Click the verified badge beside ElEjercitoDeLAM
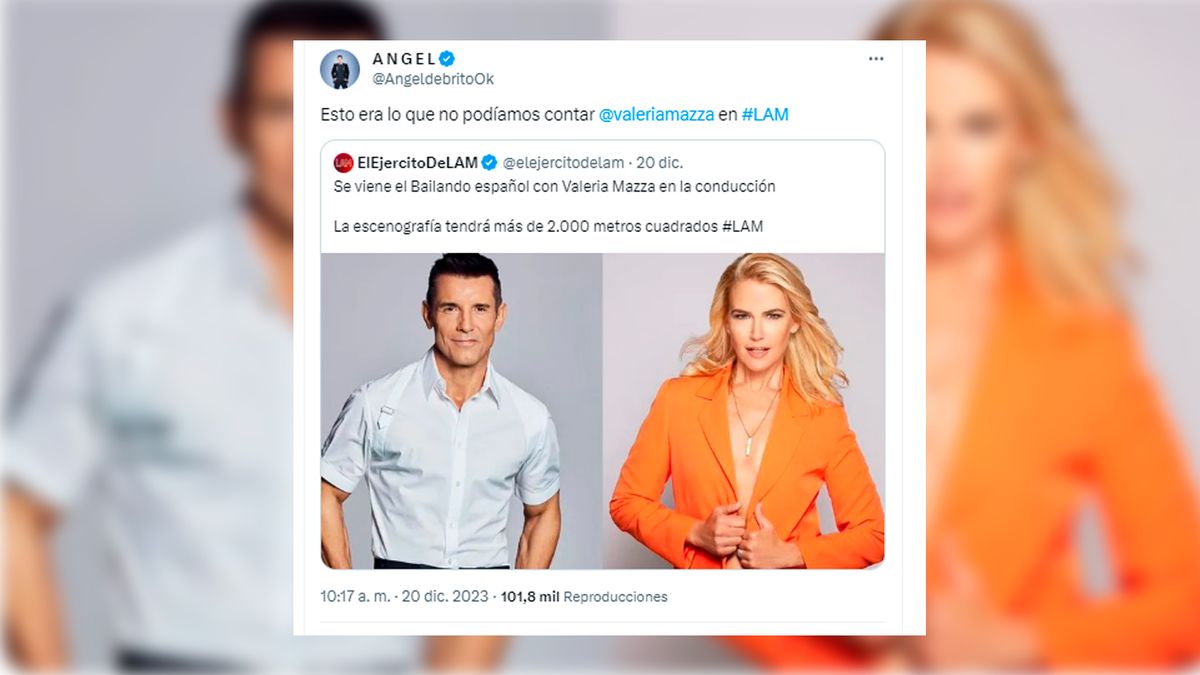The image size is (1200, 675). click(490, 162)
